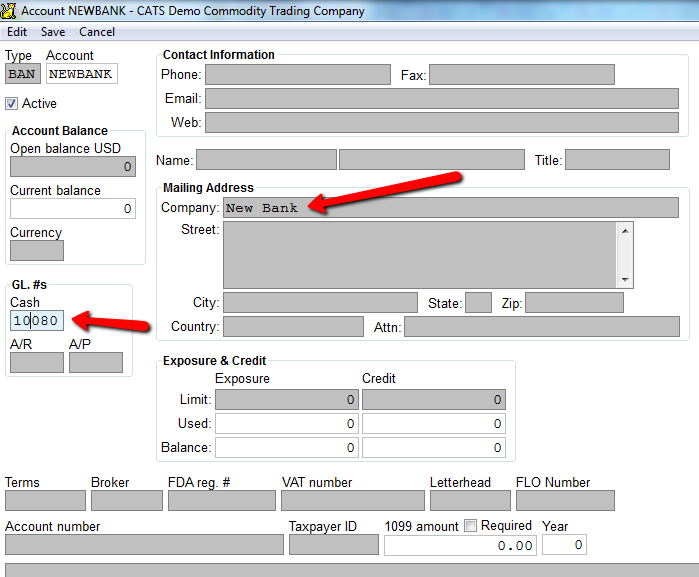Click the Cash GL field showing 10080

tap(37, 321)
